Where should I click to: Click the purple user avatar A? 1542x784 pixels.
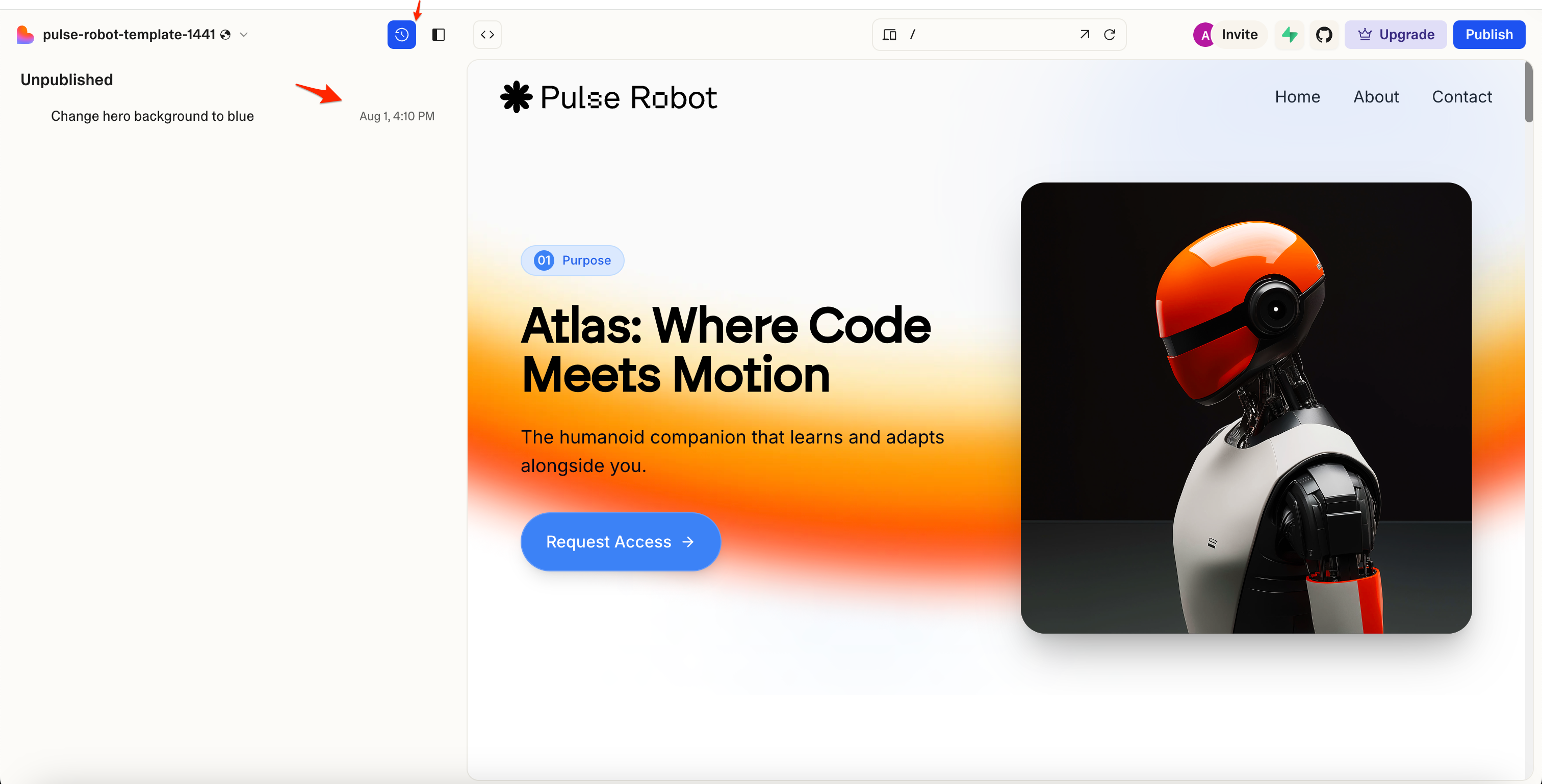pyautogui.click(x=1203, y=35)
